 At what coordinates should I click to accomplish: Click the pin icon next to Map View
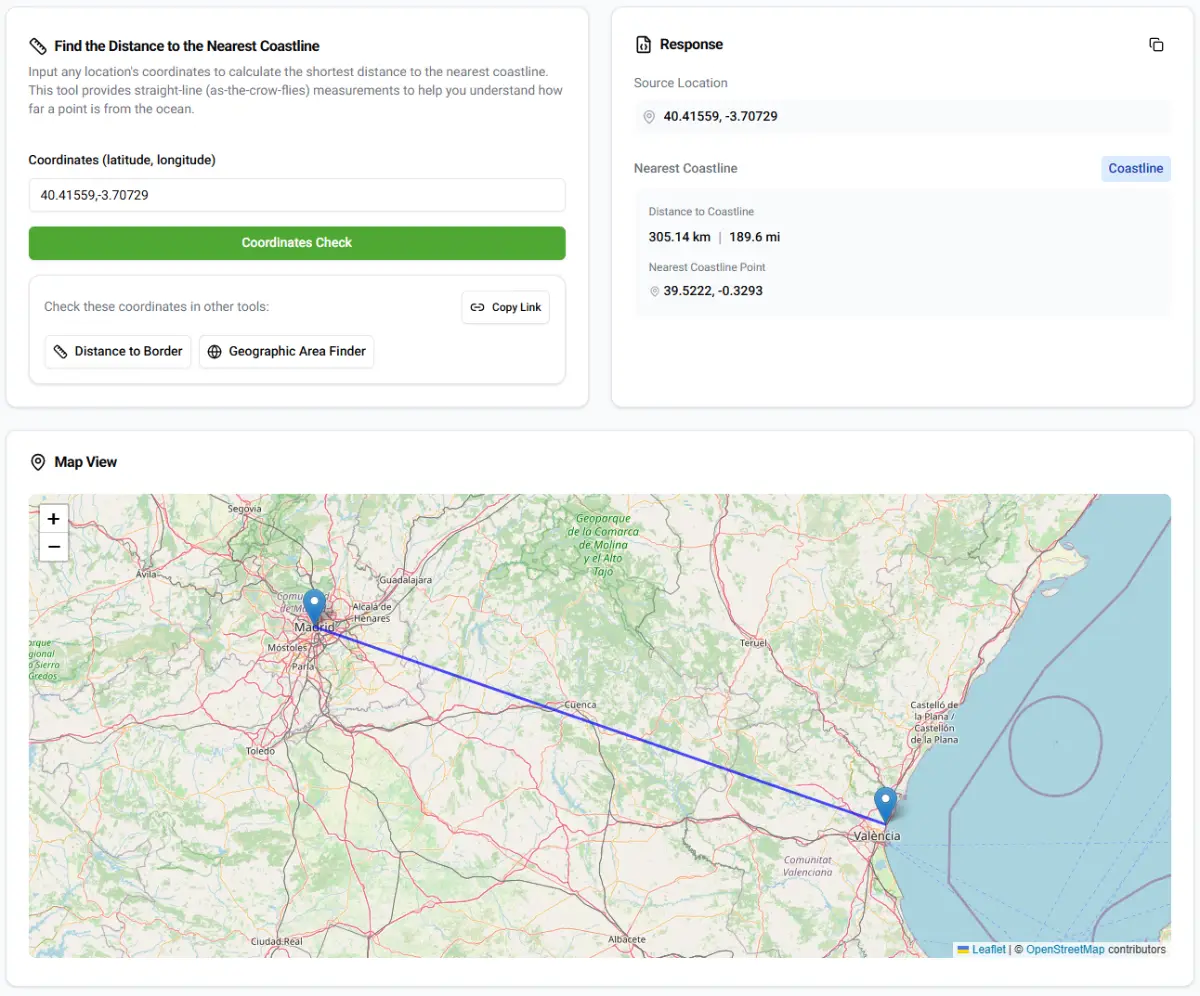(38, 462)
